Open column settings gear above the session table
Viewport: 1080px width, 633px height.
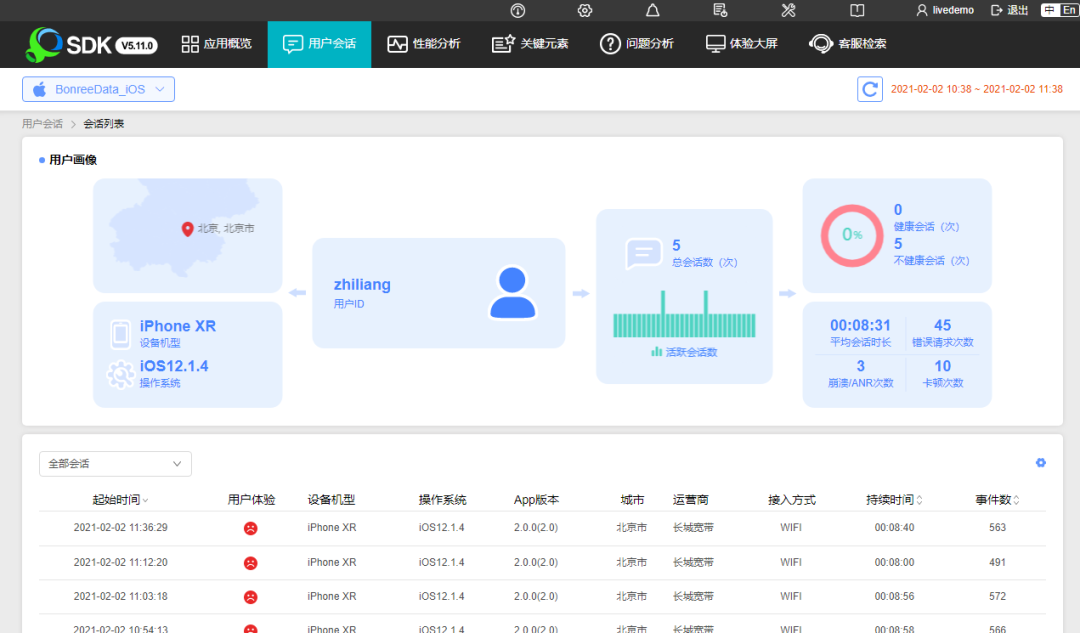coord(1040,463)
